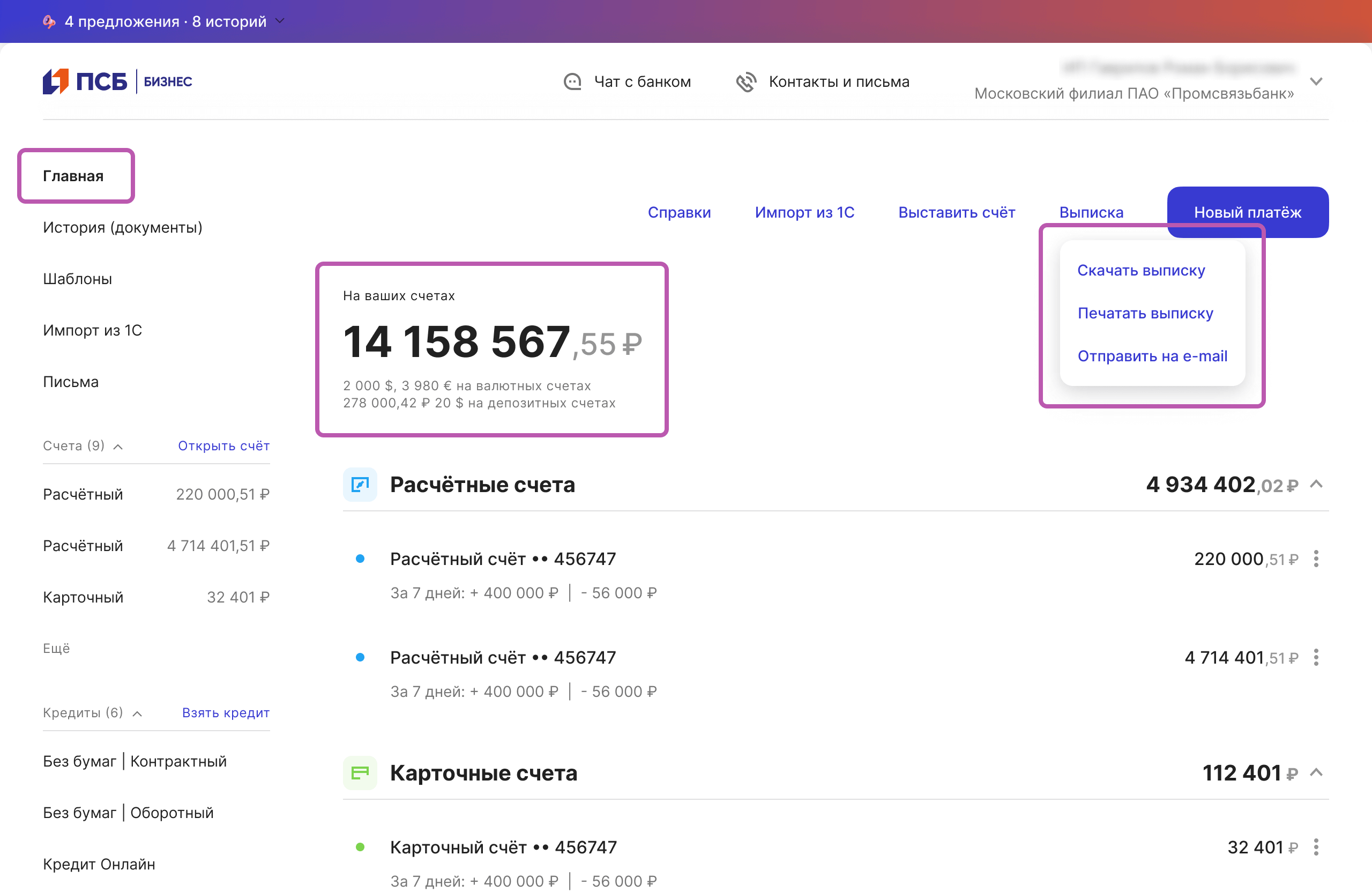
Task: Collapse the Карточные счета section
Action: click(1316, 772)
